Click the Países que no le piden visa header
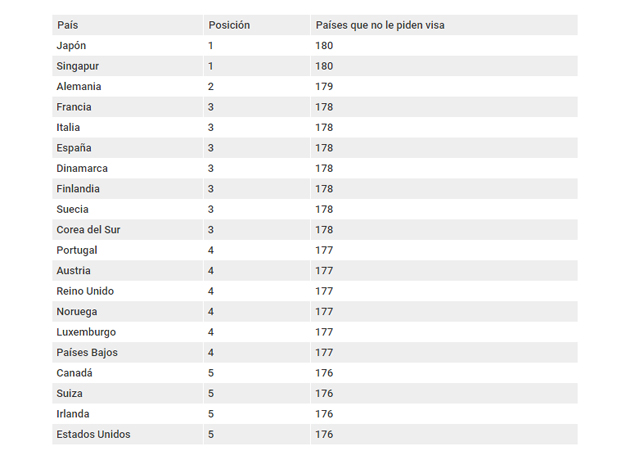The width and height of the screenshot is (630, 460). coord(379,25)
